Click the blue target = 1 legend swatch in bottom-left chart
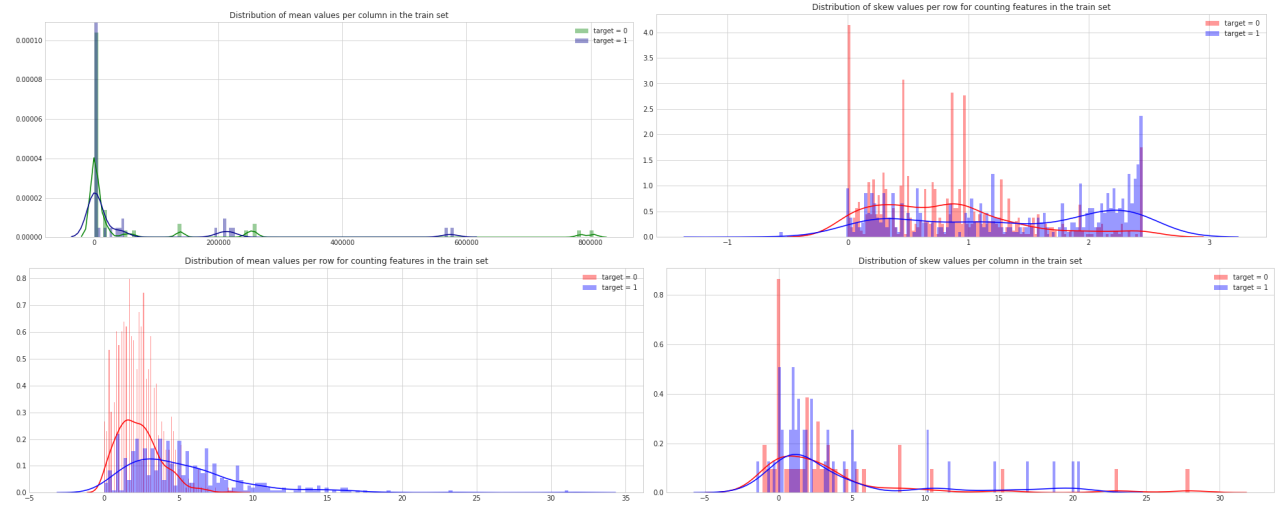 (x=590, y=287)
